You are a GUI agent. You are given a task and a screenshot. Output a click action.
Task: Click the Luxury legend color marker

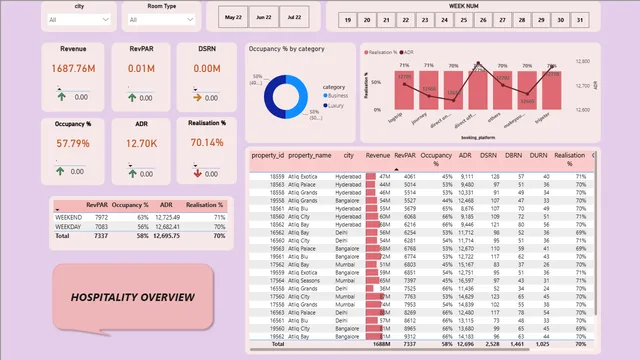(x=325, y=105)
